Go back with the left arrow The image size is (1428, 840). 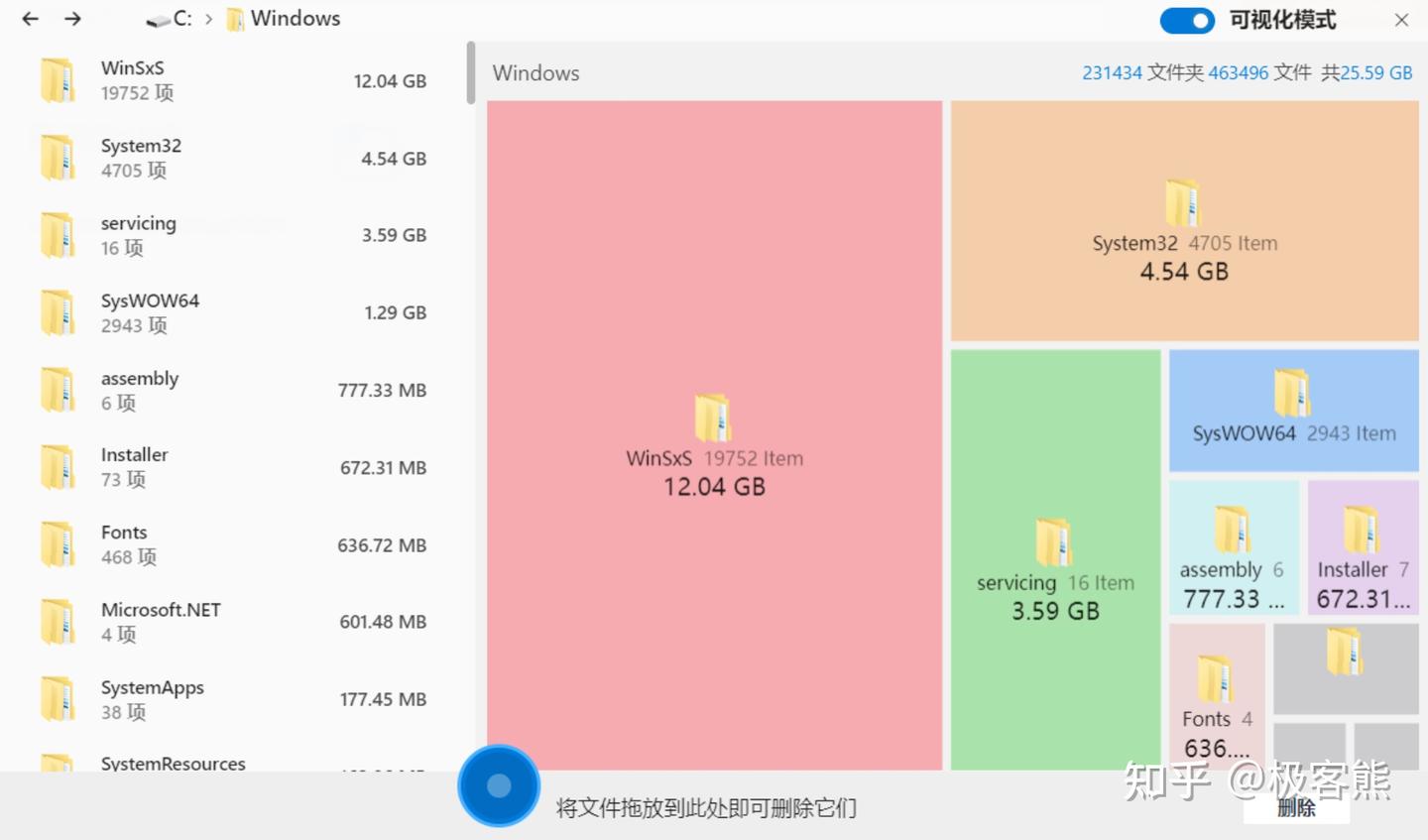coord(31,19)
